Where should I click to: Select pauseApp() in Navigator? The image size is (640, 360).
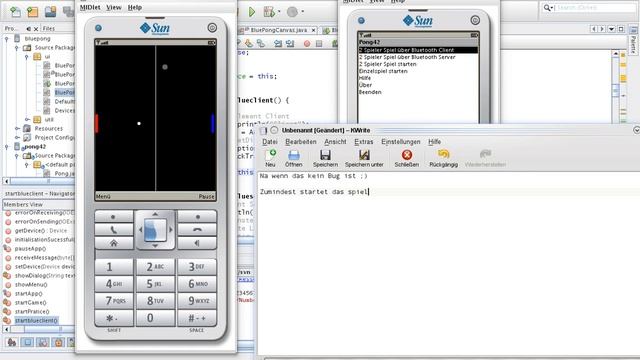click(x=30, y=249)
